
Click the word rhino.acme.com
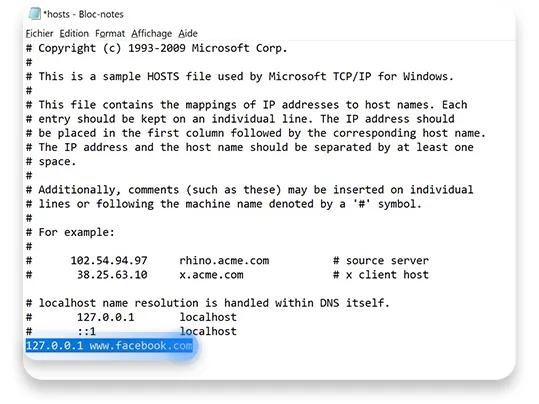pos(224,261)
